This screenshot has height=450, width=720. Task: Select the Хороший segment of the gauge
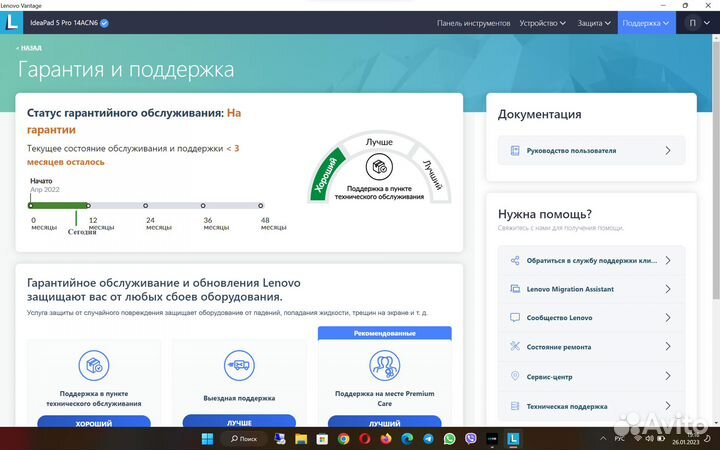327,174
